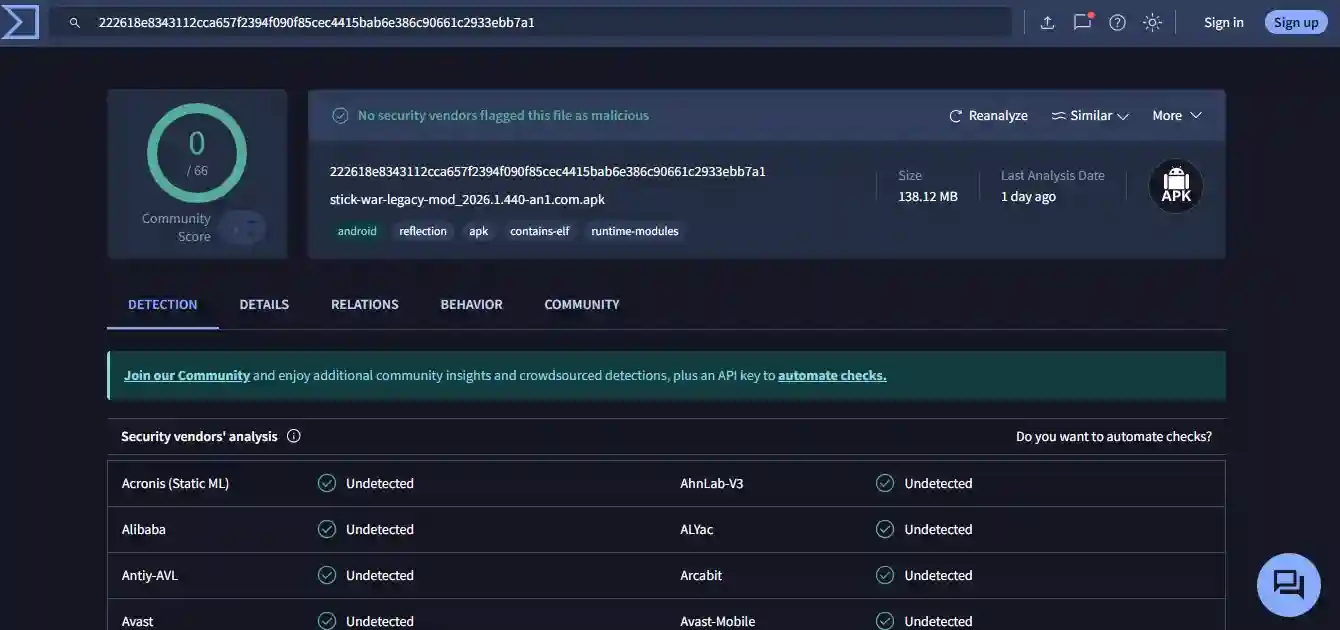Open the RELATIONS tab
The height and width of the screenshot is (630, 1340).
(365, 304)
